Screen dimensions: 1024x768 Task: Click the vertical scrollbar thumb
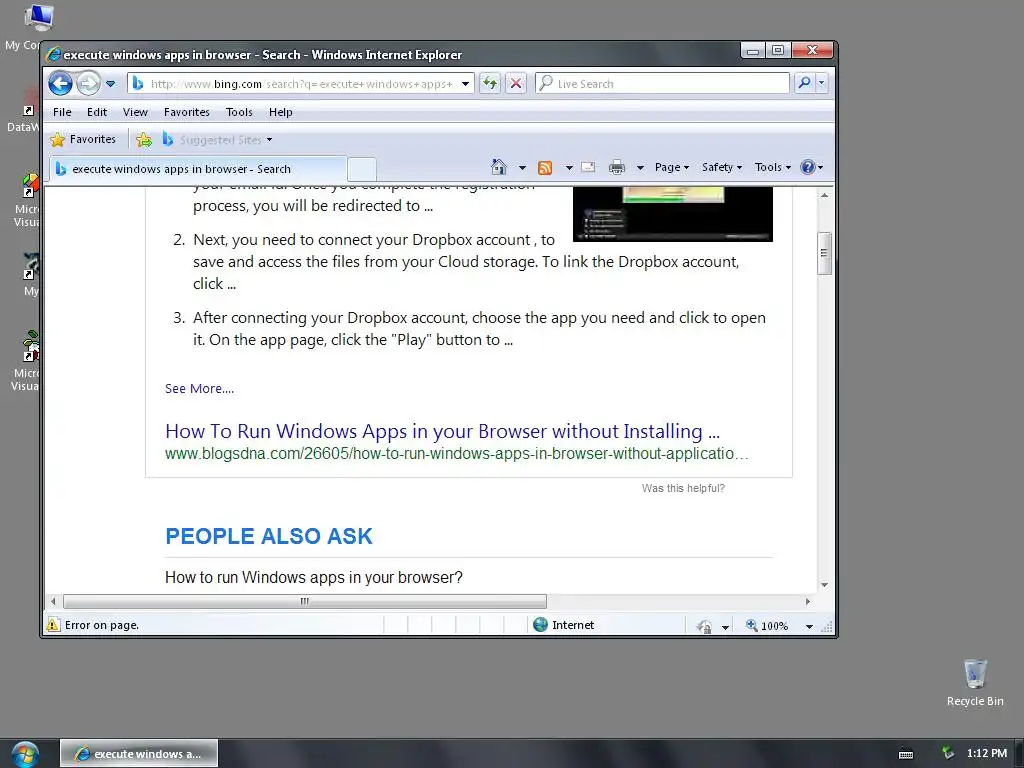(824, 253)
